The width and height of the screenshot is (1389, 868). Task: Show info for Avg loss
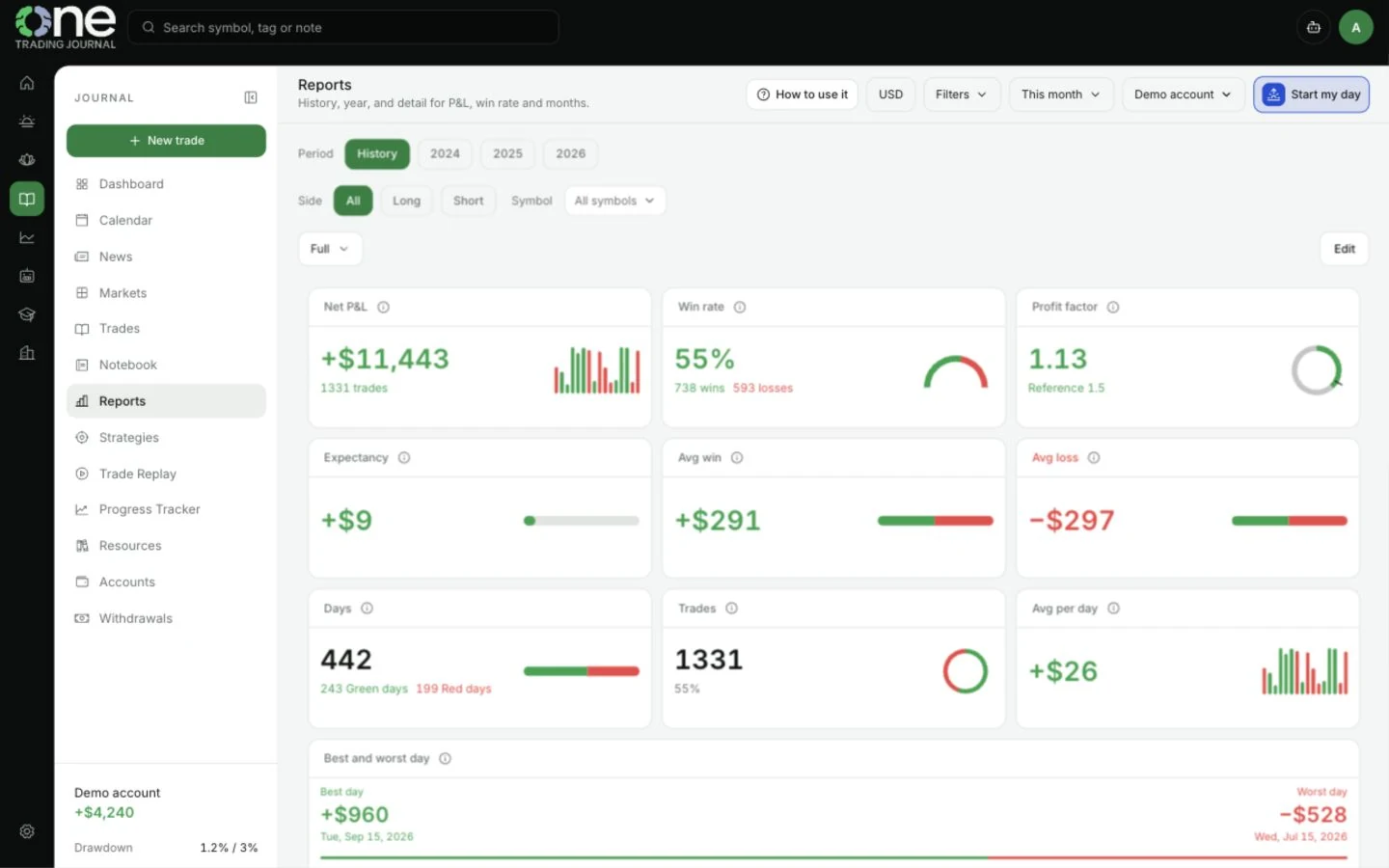pyautogui.click(x=1094, y=458)
